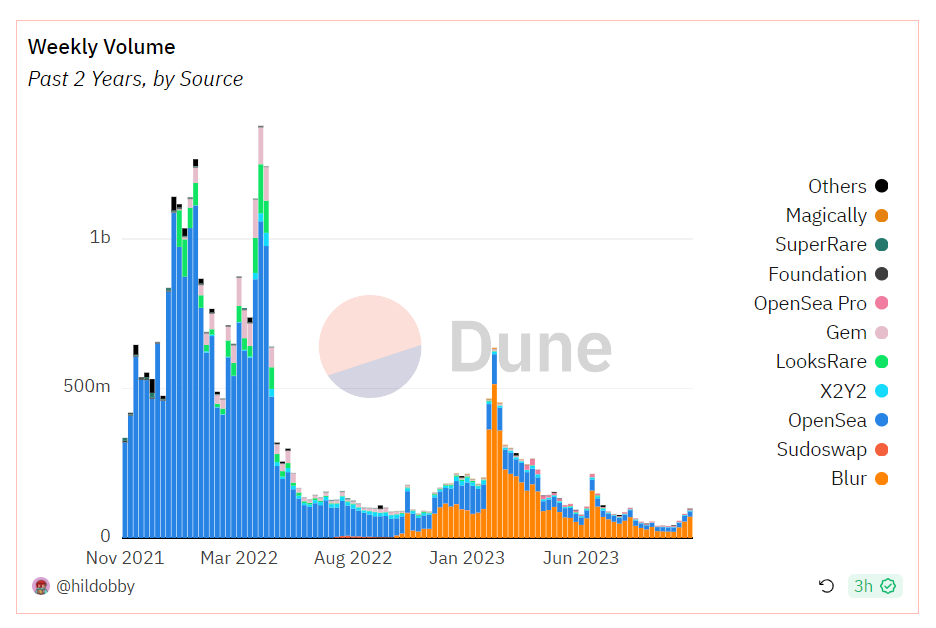936x628 pixels.
Task: Toggle the LooksRare legend entry
Action: point(832,362)
